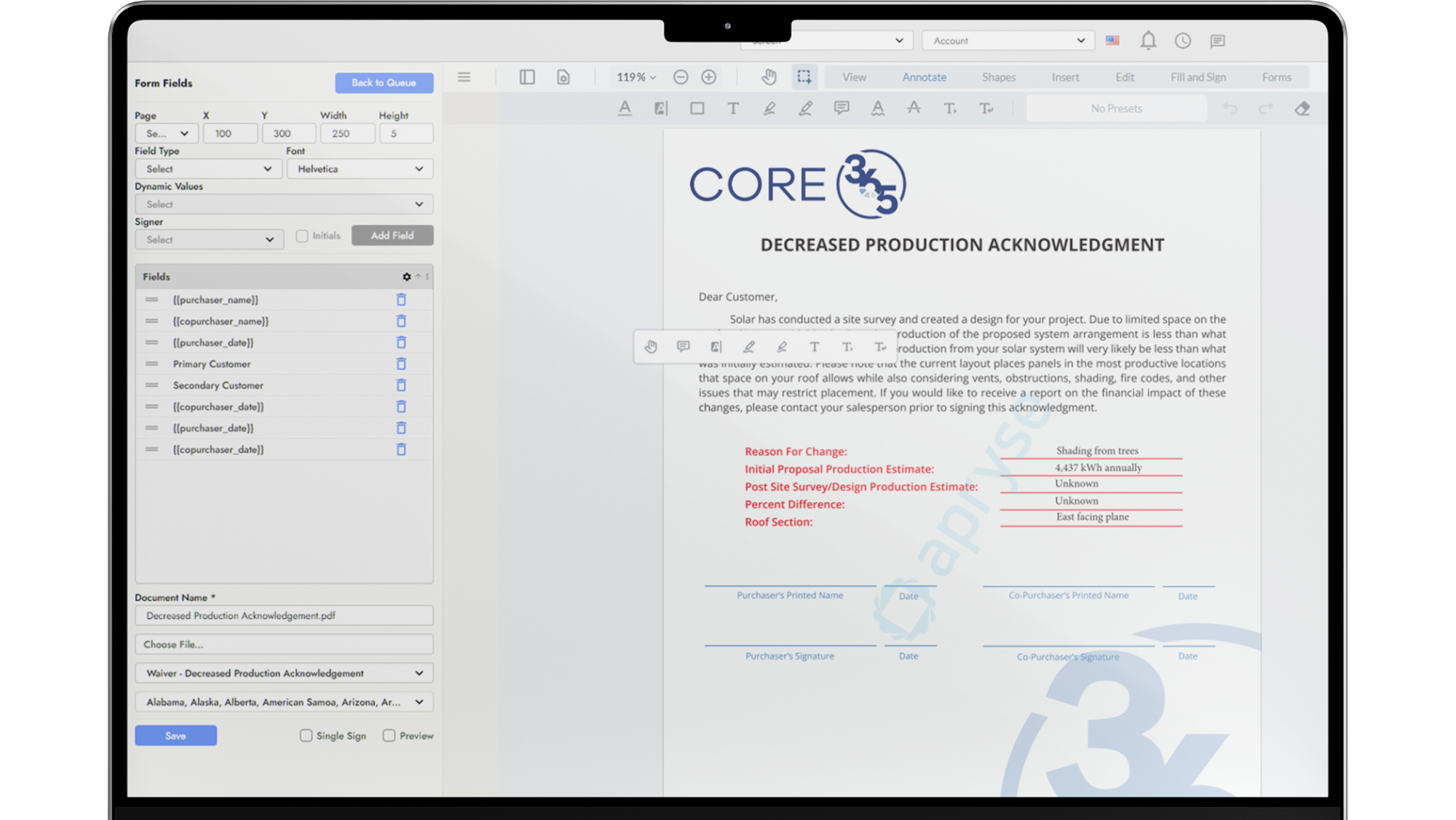This screenshot has height=820, width=1456.
Task: Open the Field Type dropdown
Action: [208, 169]
